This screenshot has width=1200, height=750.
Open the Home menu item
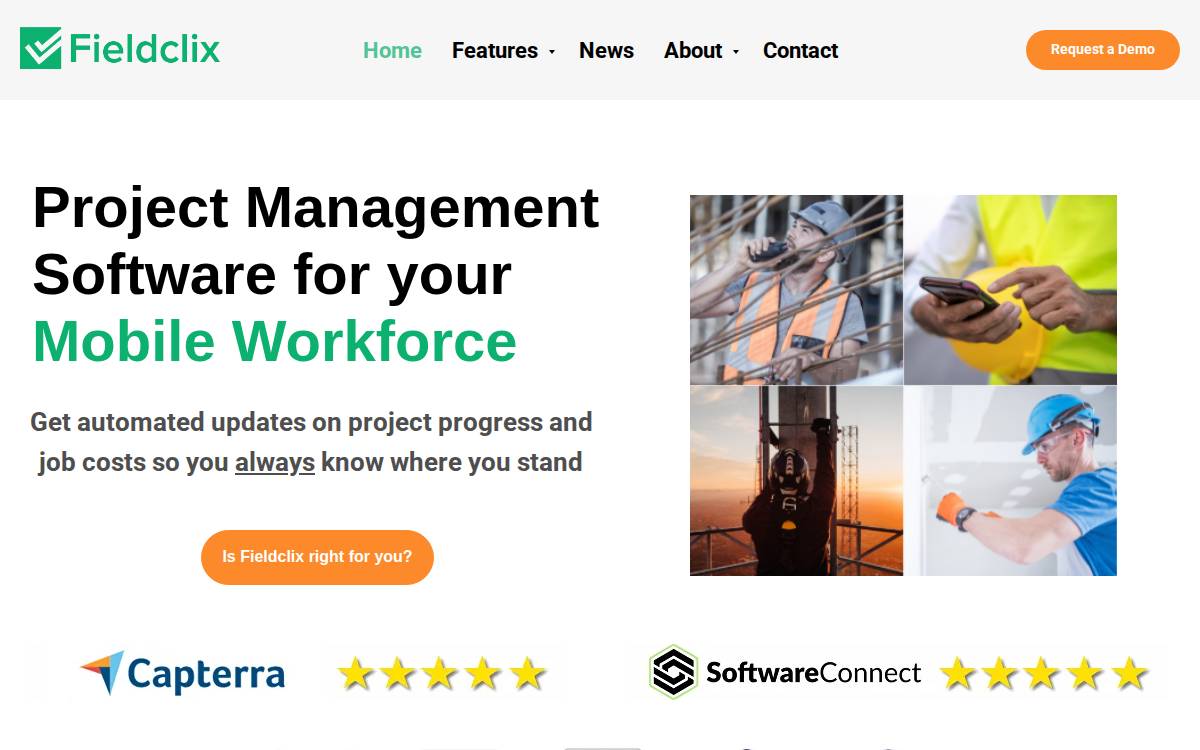[x=392, y=50]
